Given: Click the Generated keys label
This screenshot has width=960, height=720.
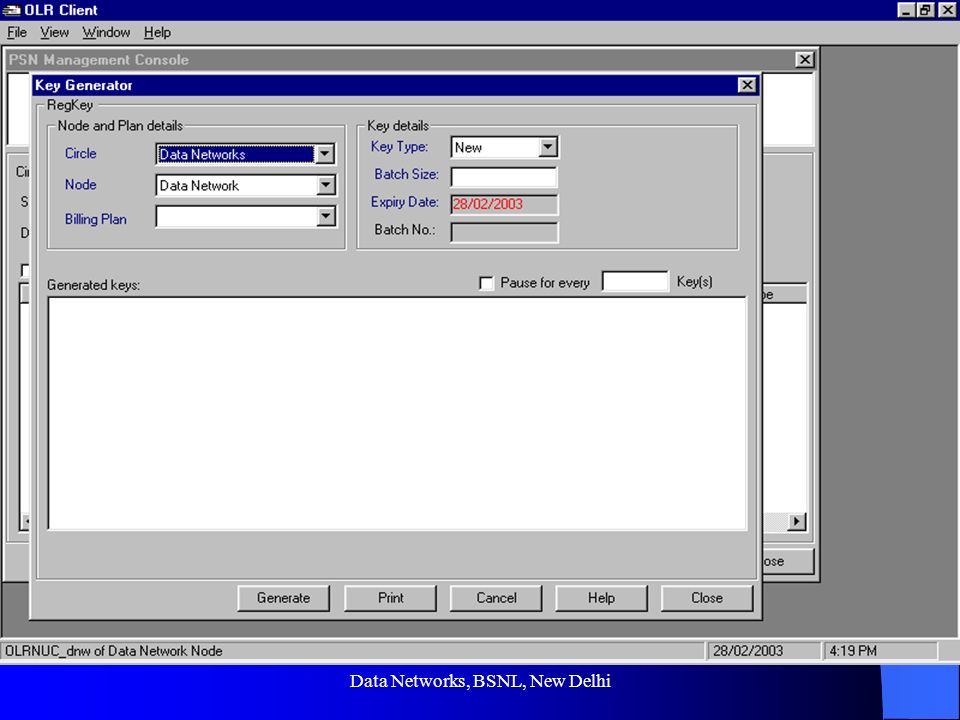Looking at the screenshot, I should coord(94,285).
